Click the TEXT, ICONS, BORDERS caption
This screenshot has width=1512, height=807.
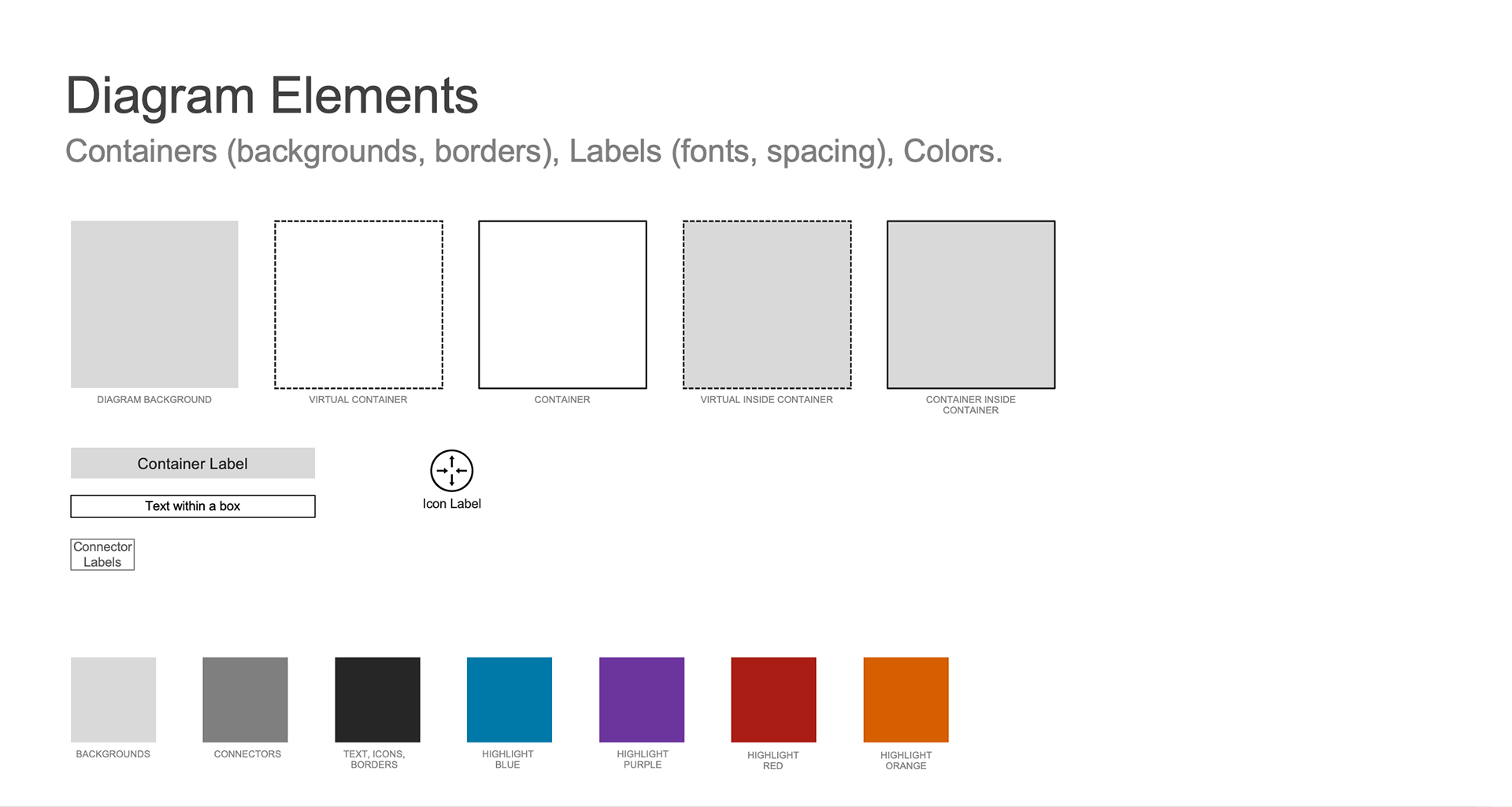(x=374, y=759)
